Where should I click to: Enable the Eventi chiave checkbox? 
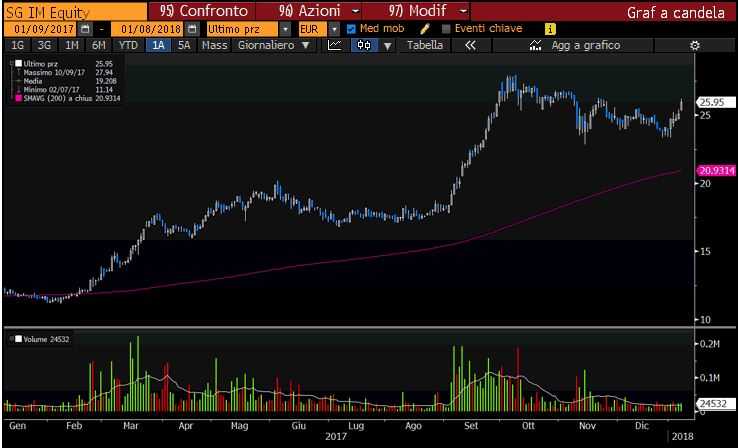[446, 29]
